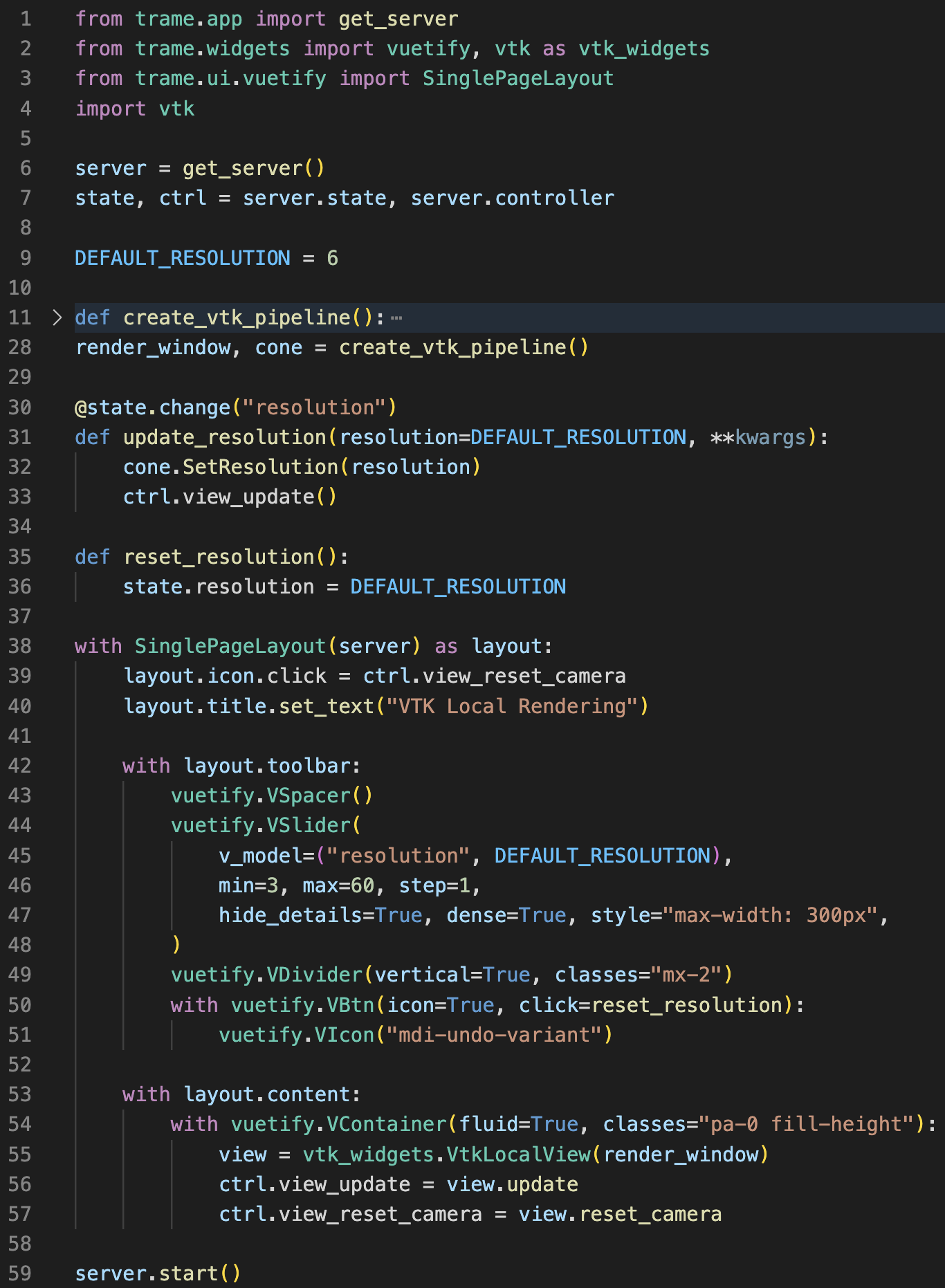
Task: Click the SinglePageLayout name on the import line
Action: [517, 78]
